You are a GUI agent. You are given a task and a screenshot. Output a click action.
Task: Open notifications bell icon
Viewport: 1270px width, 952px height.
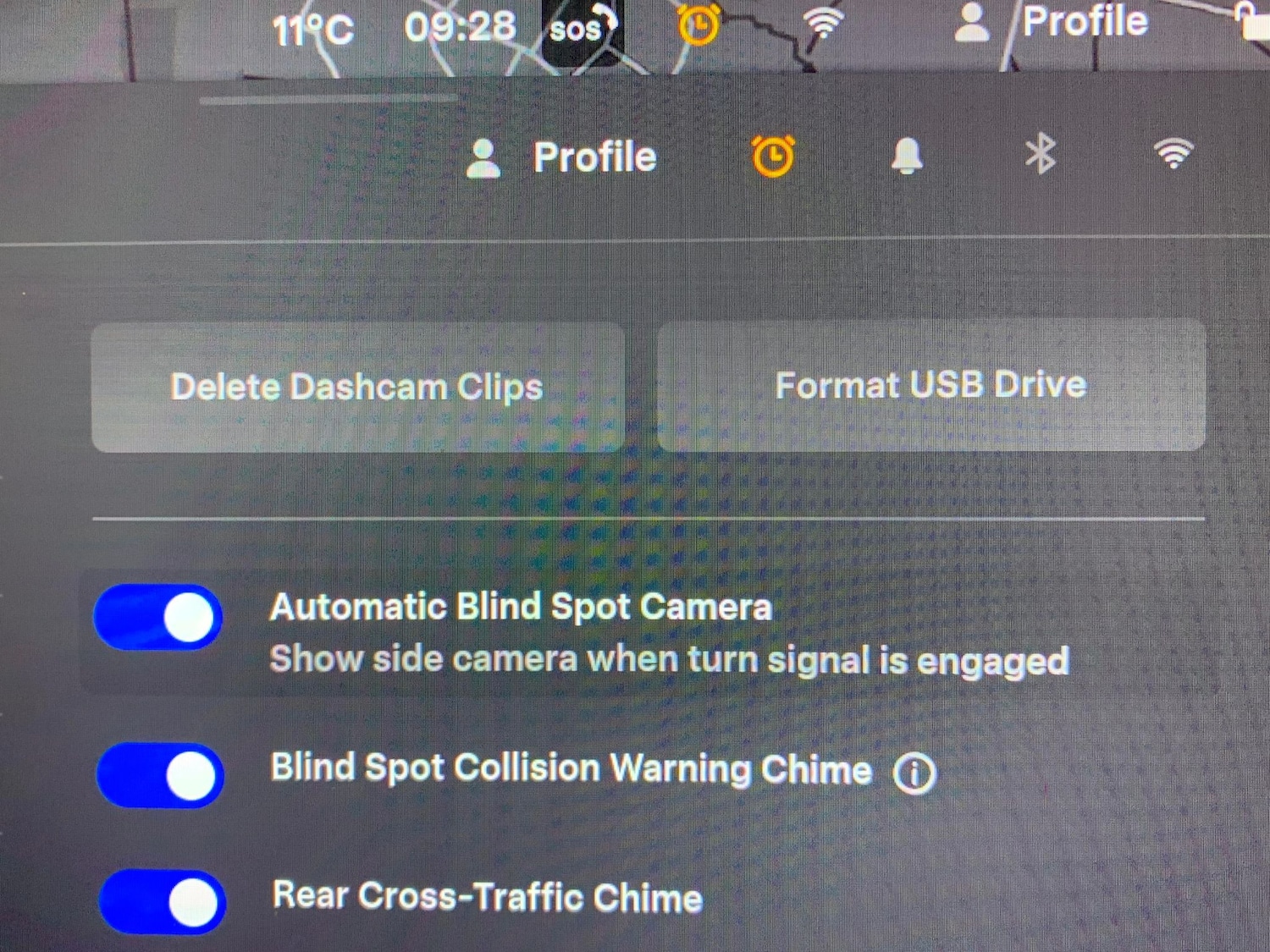point(907,156)
